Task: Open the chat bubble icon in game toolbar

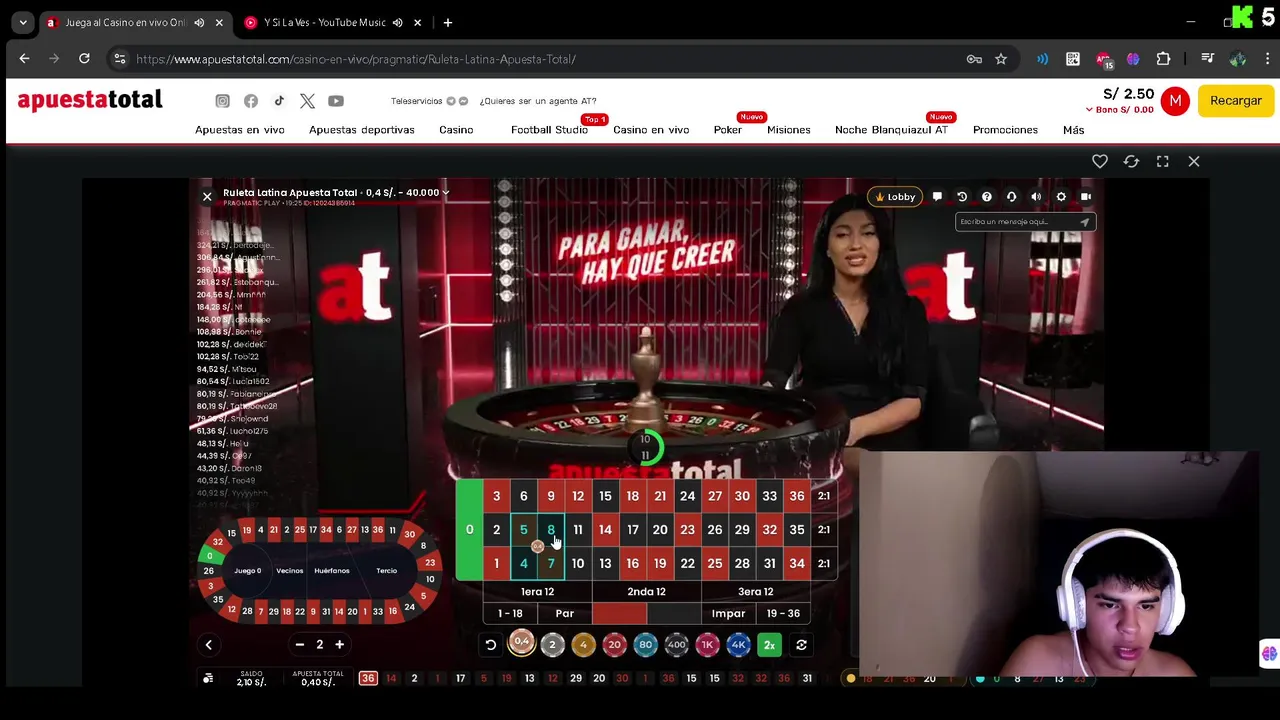Action: click(937, 197)
